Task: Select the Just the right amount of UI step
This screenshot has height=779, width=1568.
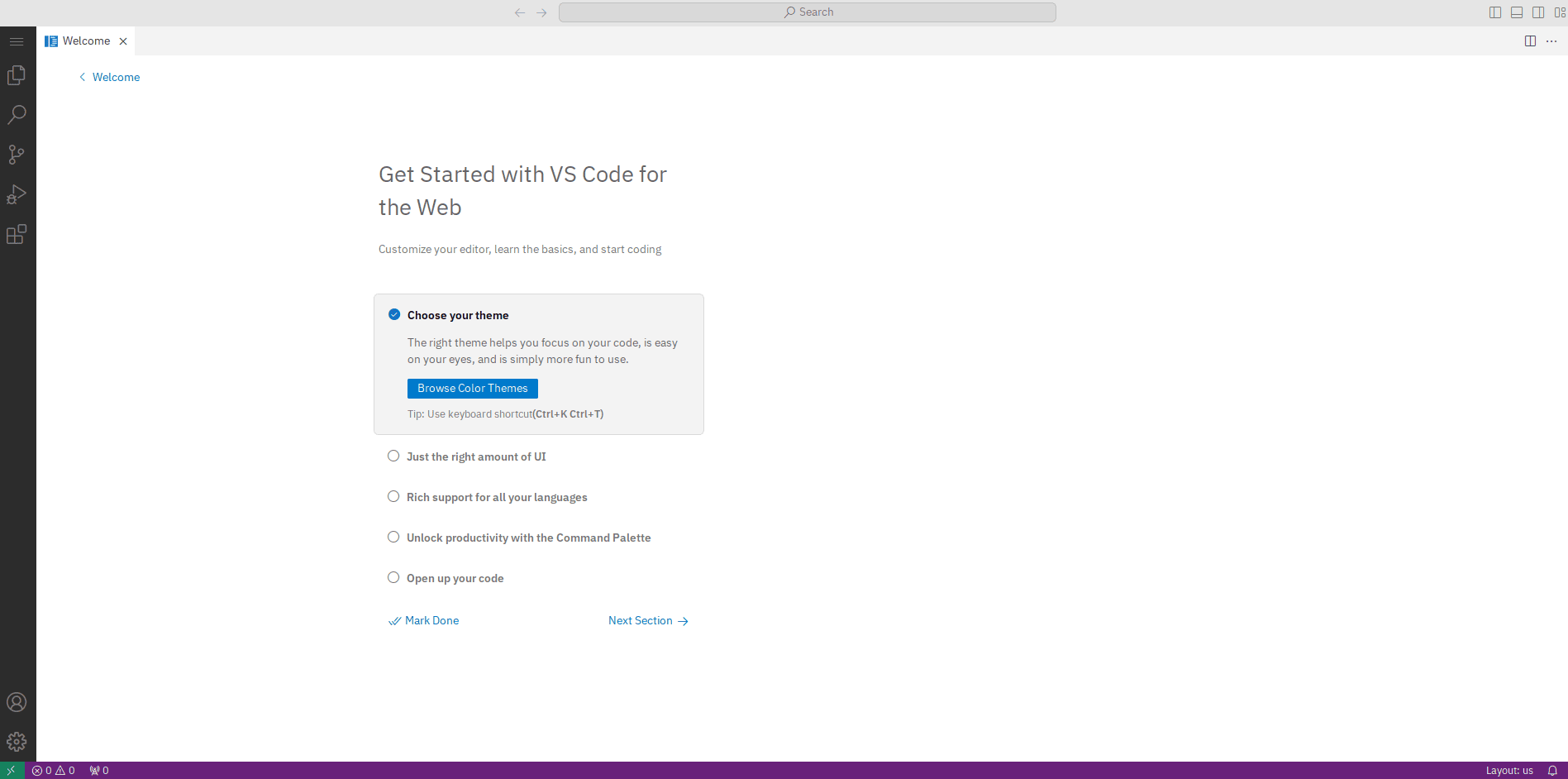Action: point(476,456)
